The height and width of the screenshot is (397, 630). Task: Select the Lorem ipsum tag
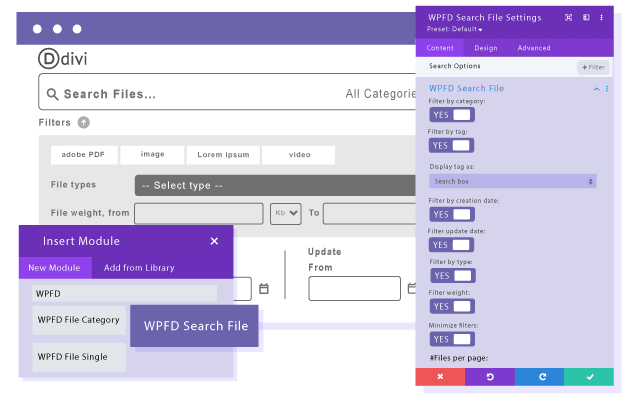[223, 155]
